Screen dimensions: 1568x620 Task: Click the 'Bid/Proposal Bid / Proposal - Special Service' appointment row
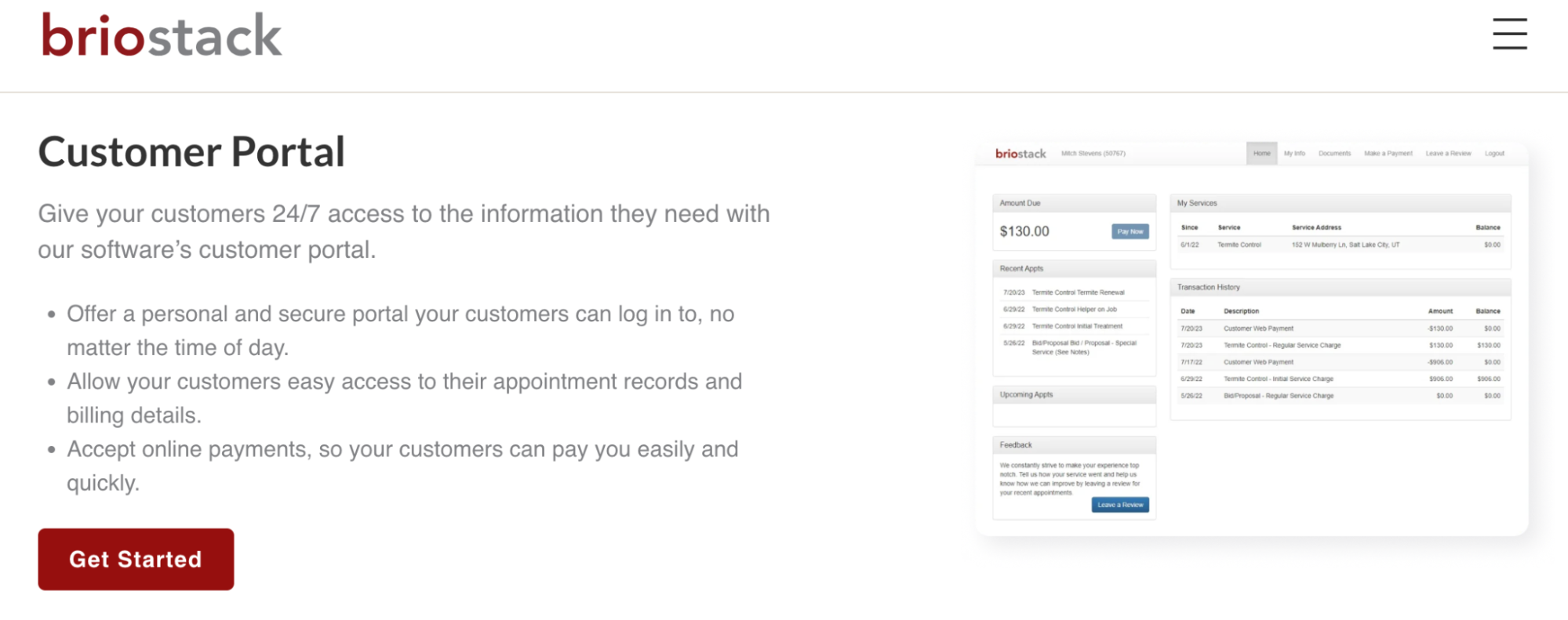pyautogui.click(x=1074, y=347)
